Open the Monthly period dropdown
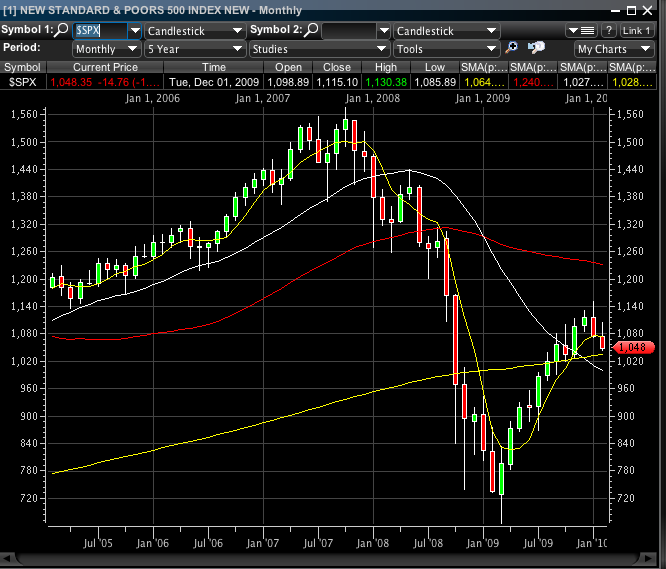The width and height of the screenshot is (666, 569). coord(107,48)
